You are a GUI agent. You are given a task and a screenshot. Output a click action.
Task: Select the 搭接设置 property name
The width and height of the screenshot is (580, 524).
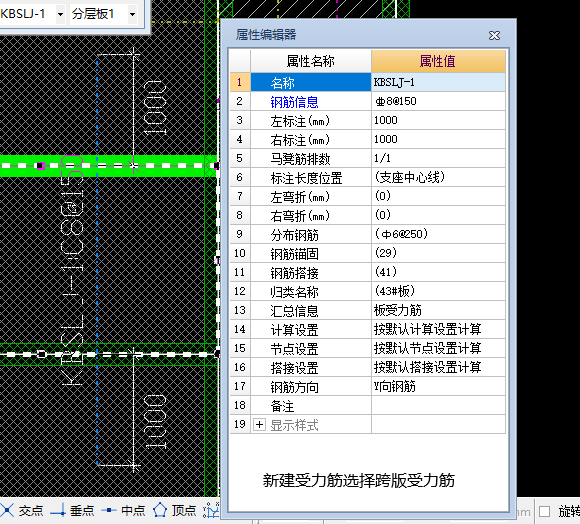[294, 368]
